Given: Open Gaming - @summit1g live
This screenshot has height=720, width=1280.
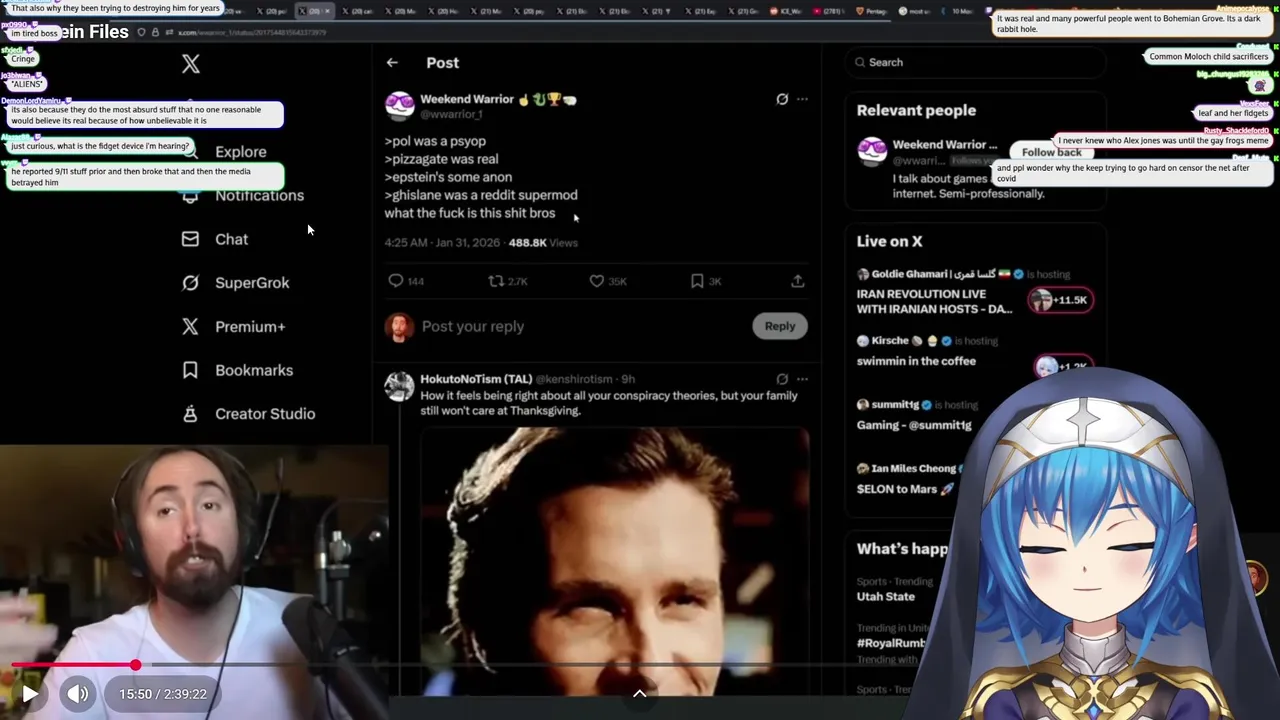Looking at the screenshot, I should click(914, 425).
